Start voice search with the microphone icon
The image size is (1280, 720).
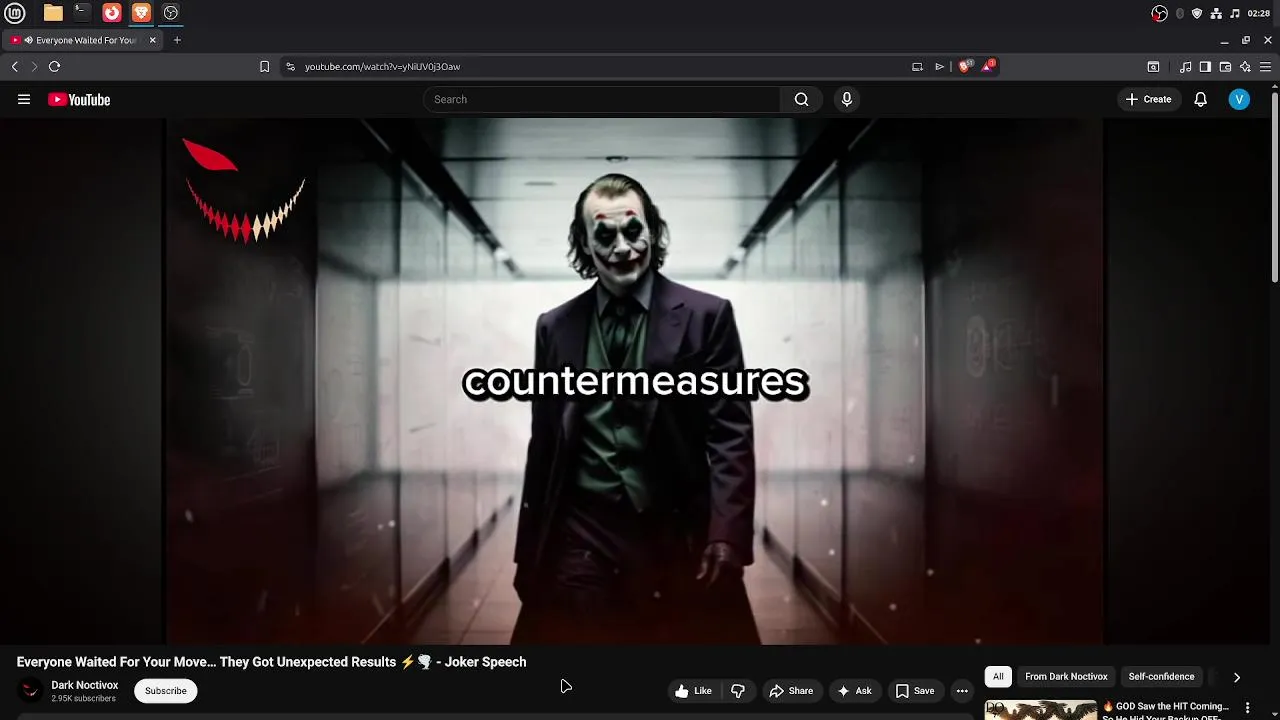pos(847,99)
